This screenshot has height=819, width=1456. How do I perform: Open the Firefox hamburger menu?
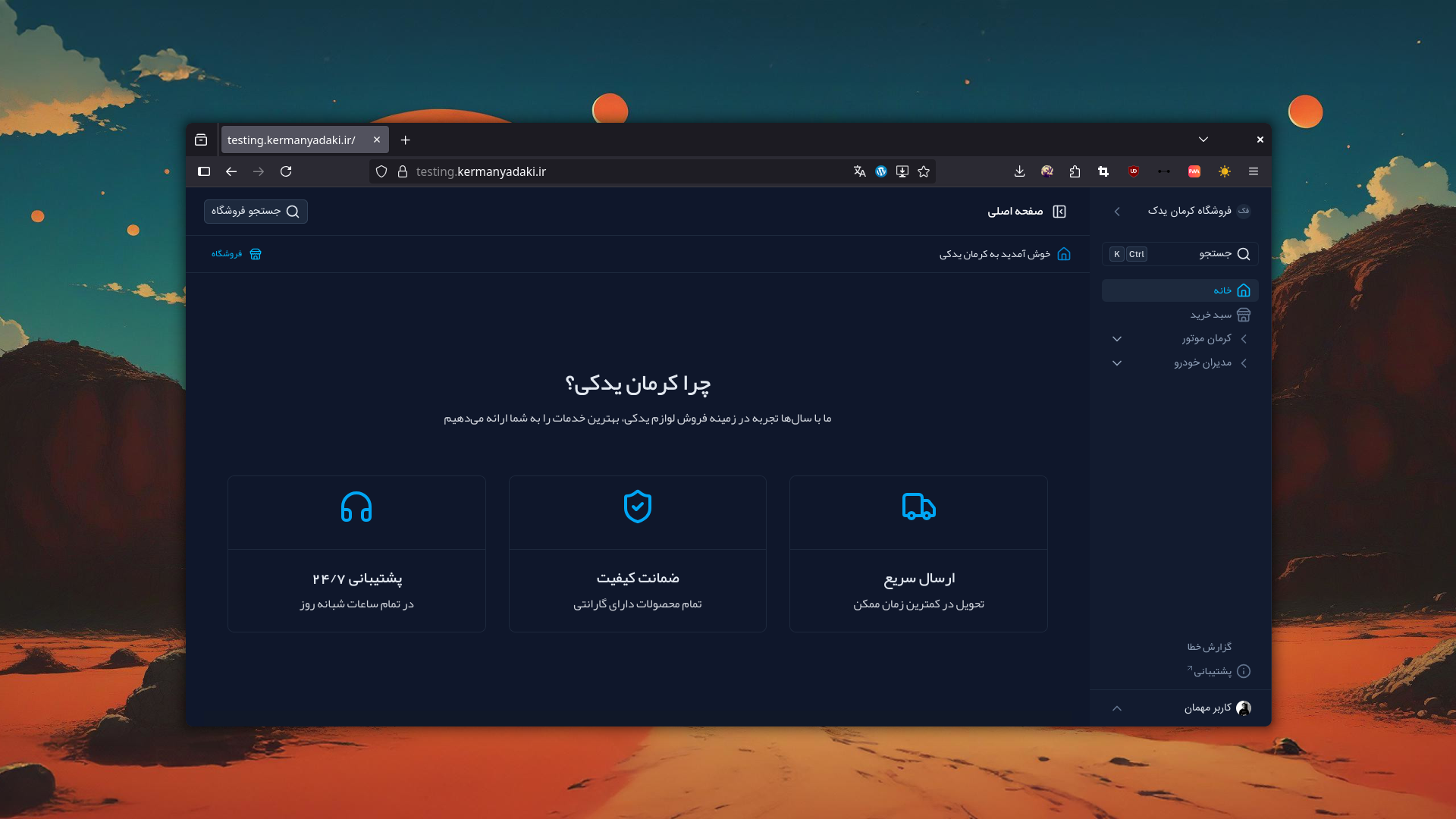coord(1254,172)
